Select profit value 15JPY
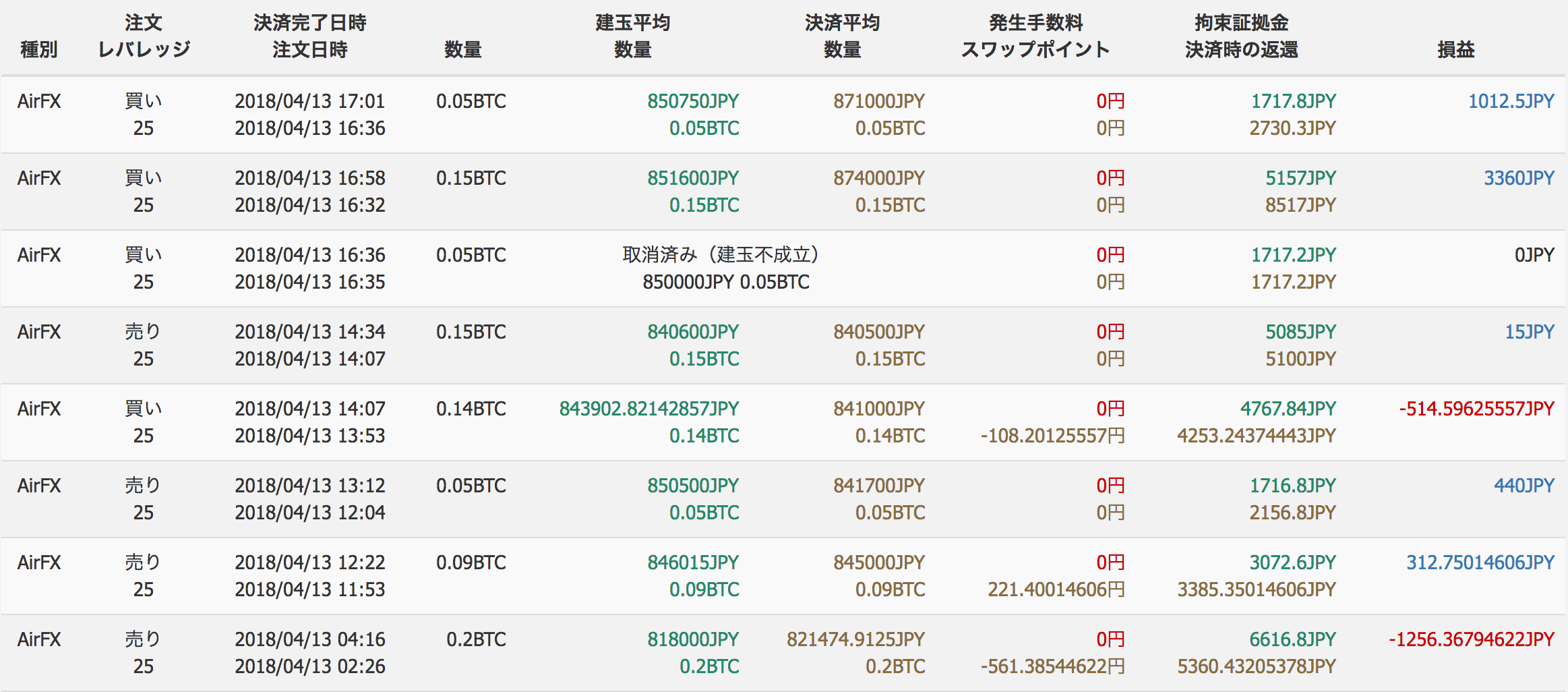The width and height of the screenshot is (1568, 692). 1530,332
